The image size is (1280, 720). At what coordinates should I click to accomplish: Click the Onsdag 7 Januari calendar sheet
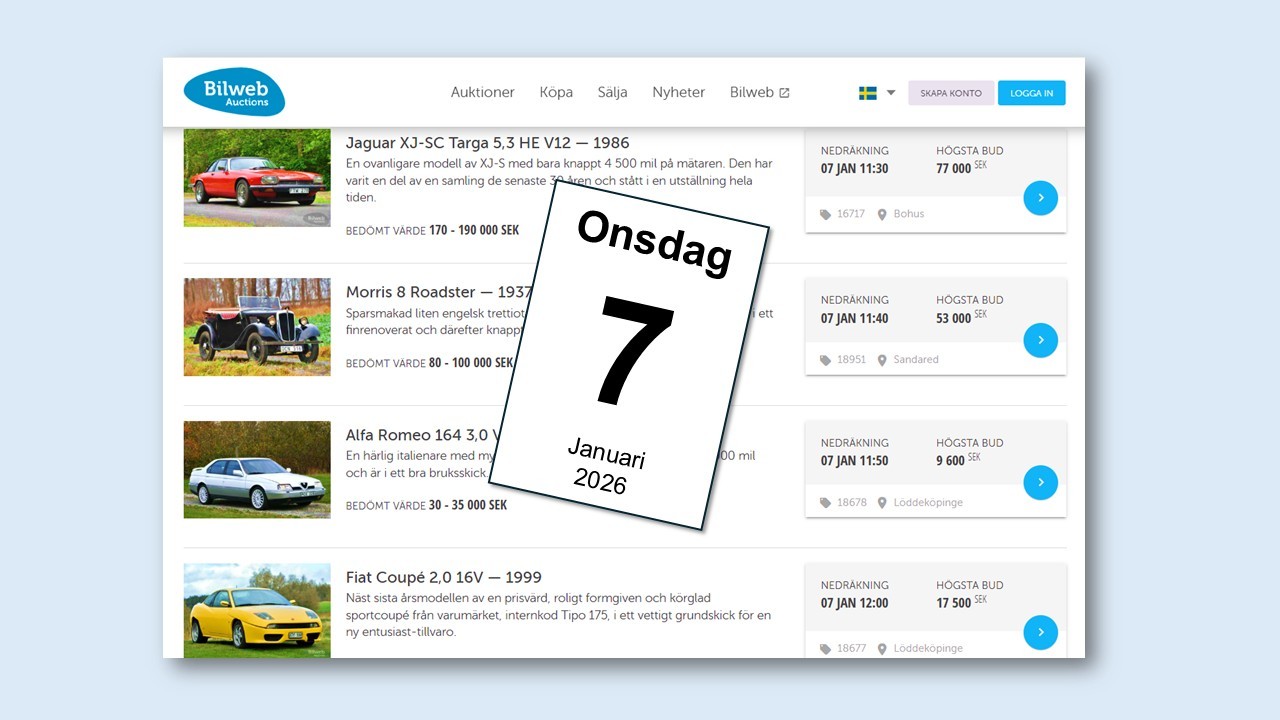[629, 355]
